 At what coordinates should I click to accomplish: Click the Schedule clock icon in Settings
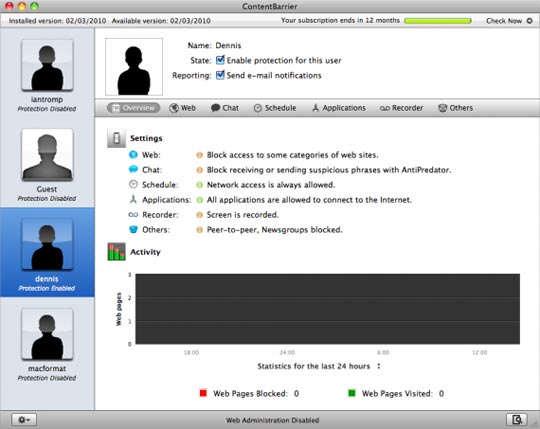[133, 185]
